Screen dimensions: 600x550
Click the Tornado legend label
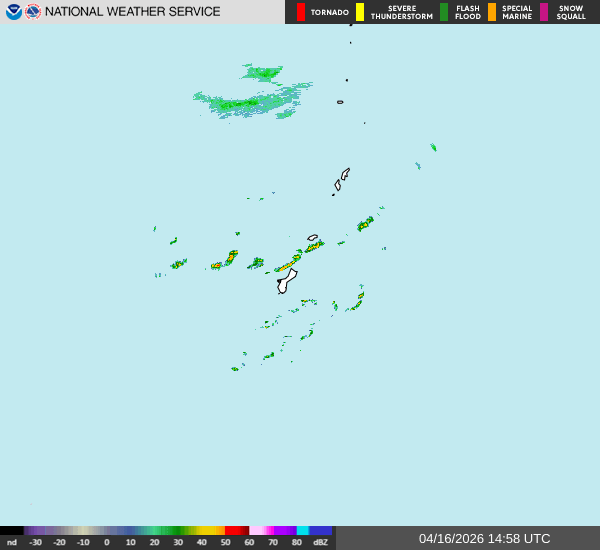(330, 13)
